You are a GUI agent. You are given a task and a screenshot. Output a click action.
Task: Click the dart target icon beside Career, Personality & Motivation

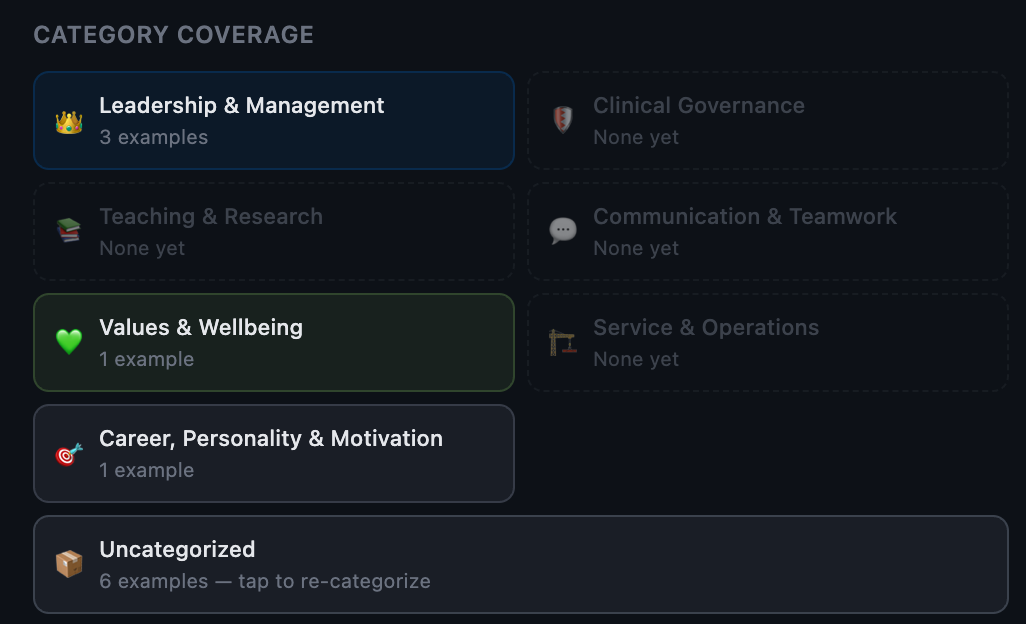pos(68,451)
